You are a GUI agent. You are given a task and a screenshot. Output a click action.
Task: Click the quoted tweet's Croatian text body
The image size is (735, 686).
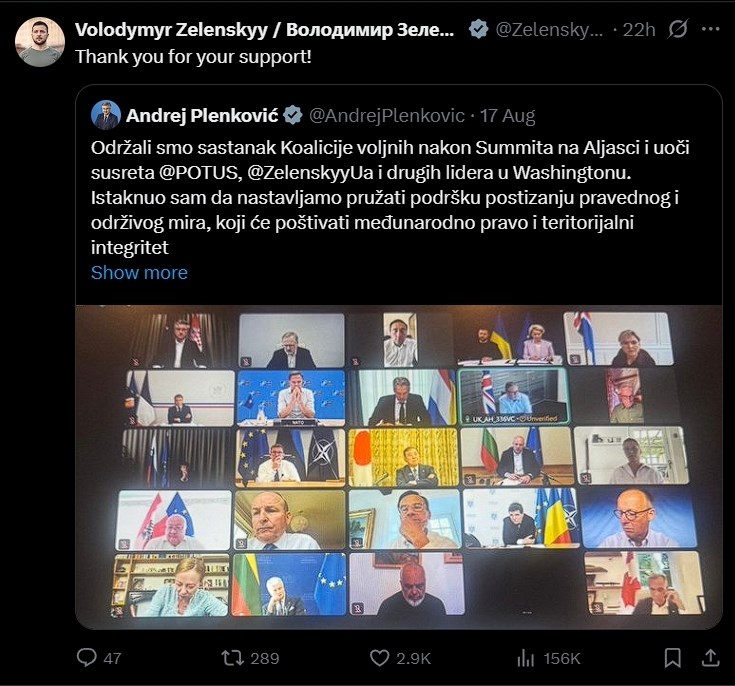coord(390,197)
